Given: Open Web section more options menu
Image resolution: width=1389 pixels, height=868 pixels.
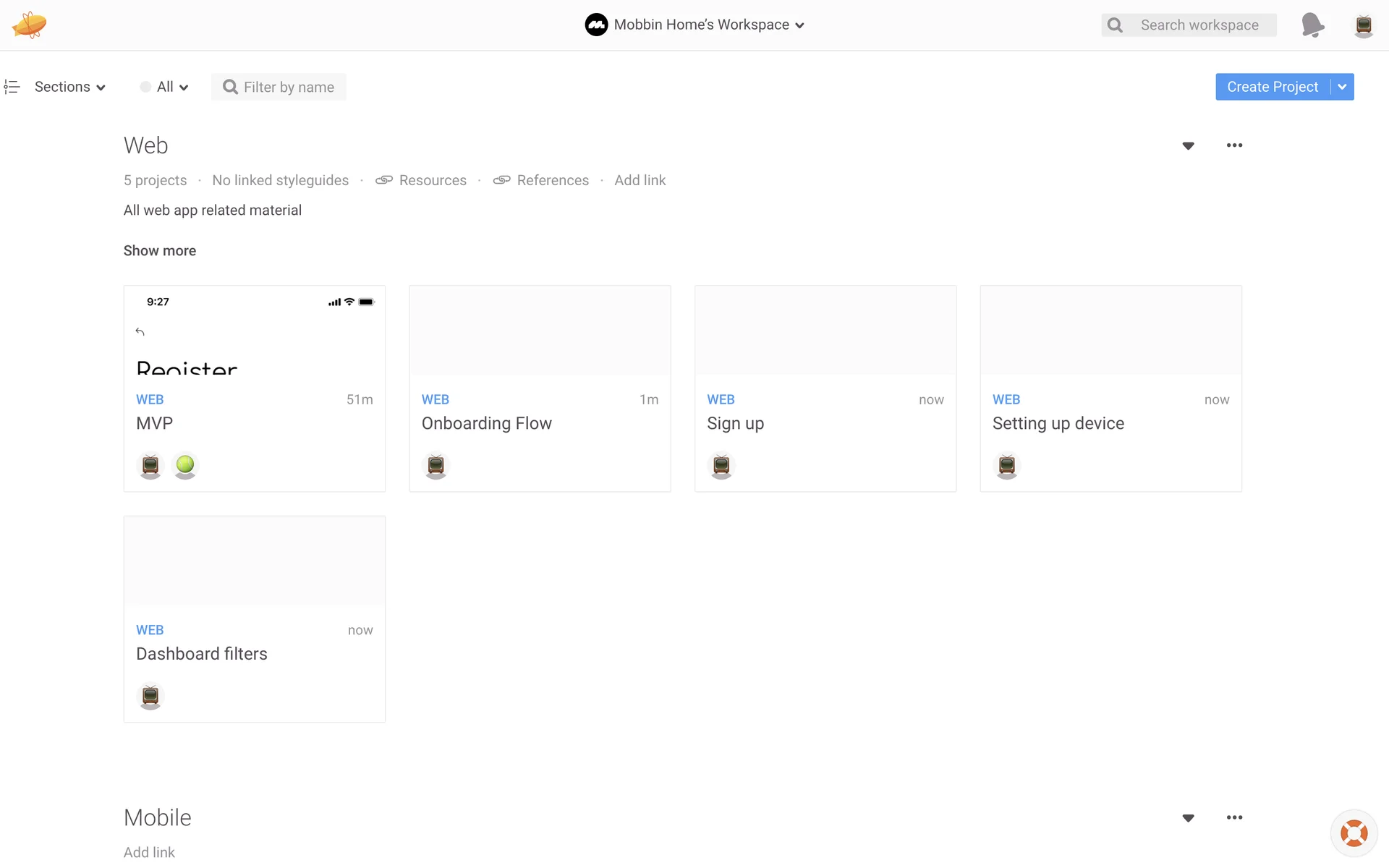Looking at the screenshot, I should [1234, 145].
